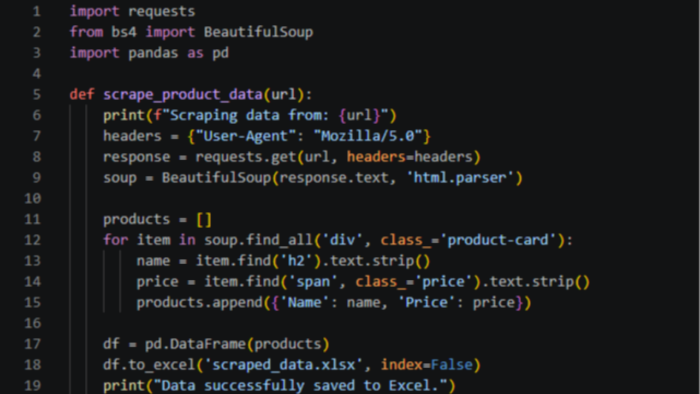Click the 'Name' key string on line 15
This screenshot has height=394, width=700.
(304, 303)
